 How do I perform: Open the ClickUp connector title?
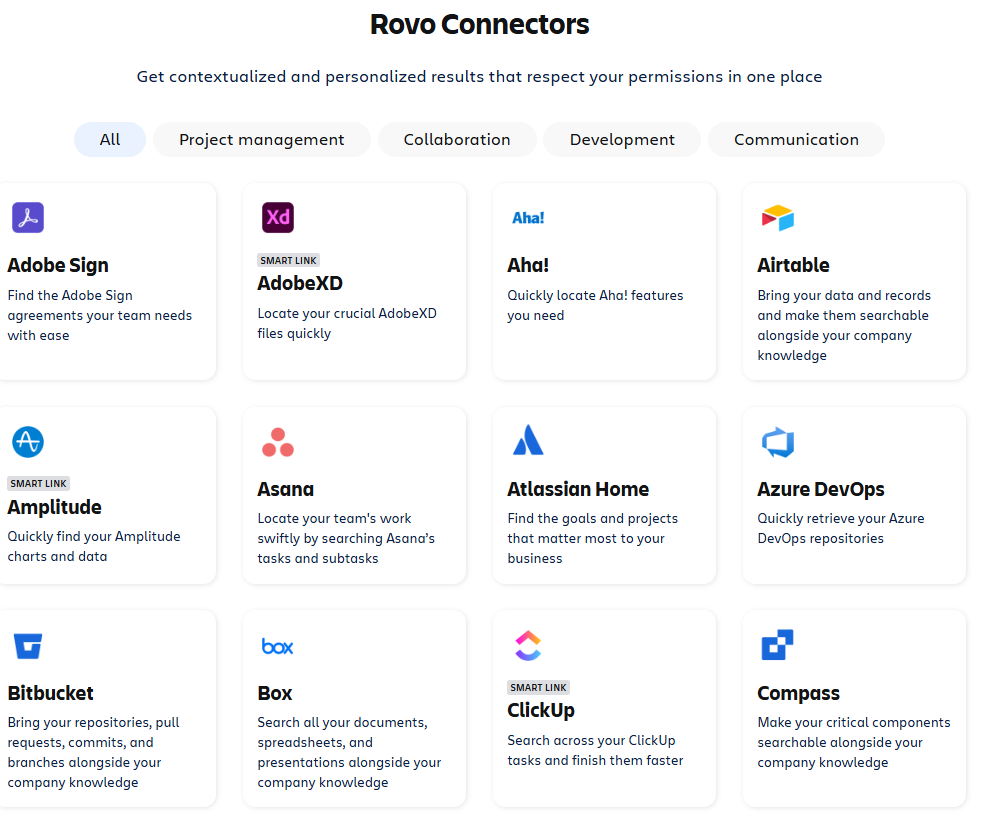pyautogui.click(x=541, y=710)
